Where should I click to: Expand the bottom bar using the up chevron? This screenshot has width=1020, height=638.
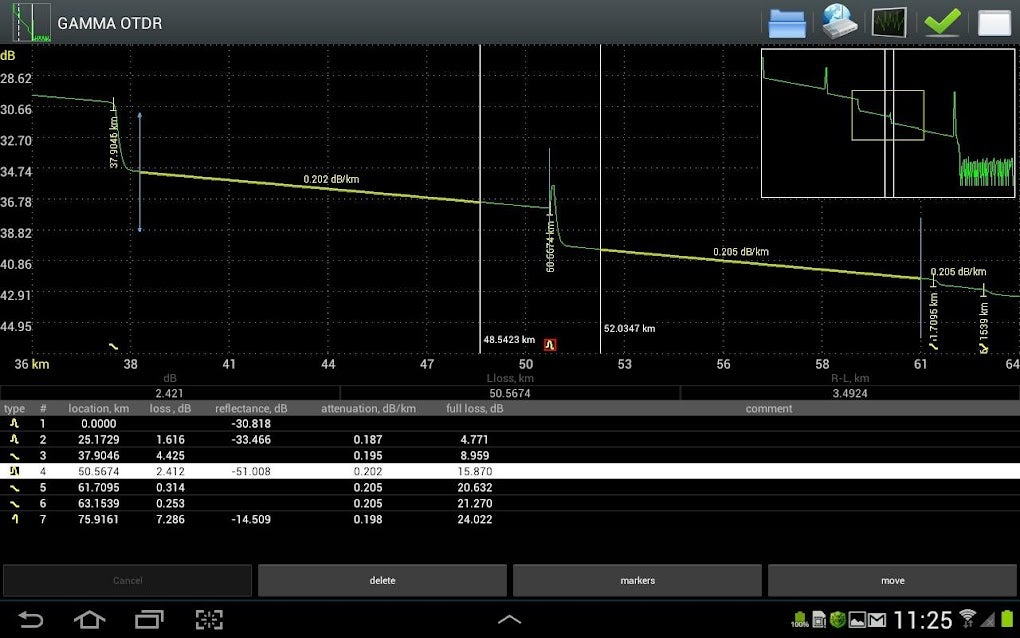coord(509,619)
